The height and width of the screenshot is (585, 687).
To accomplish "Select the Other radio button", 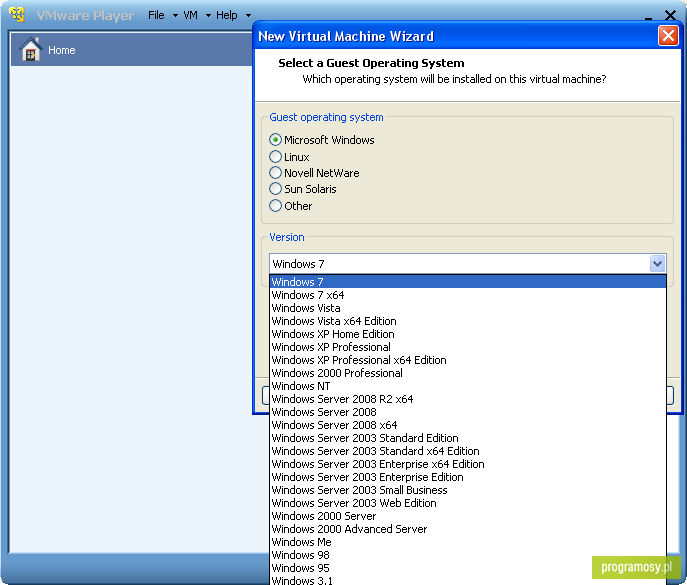I will tap(275, 206).
